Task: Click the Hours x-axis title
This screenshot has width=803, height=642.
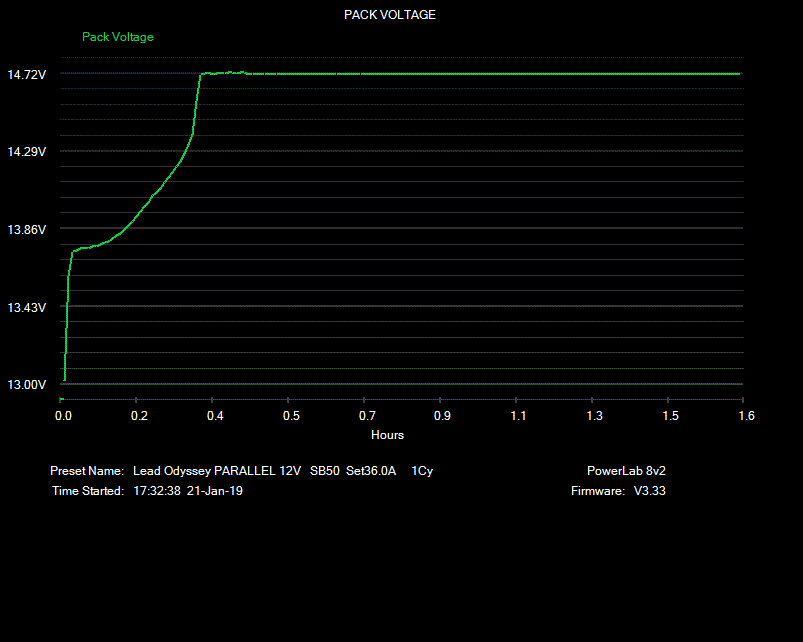Action: 387,435
